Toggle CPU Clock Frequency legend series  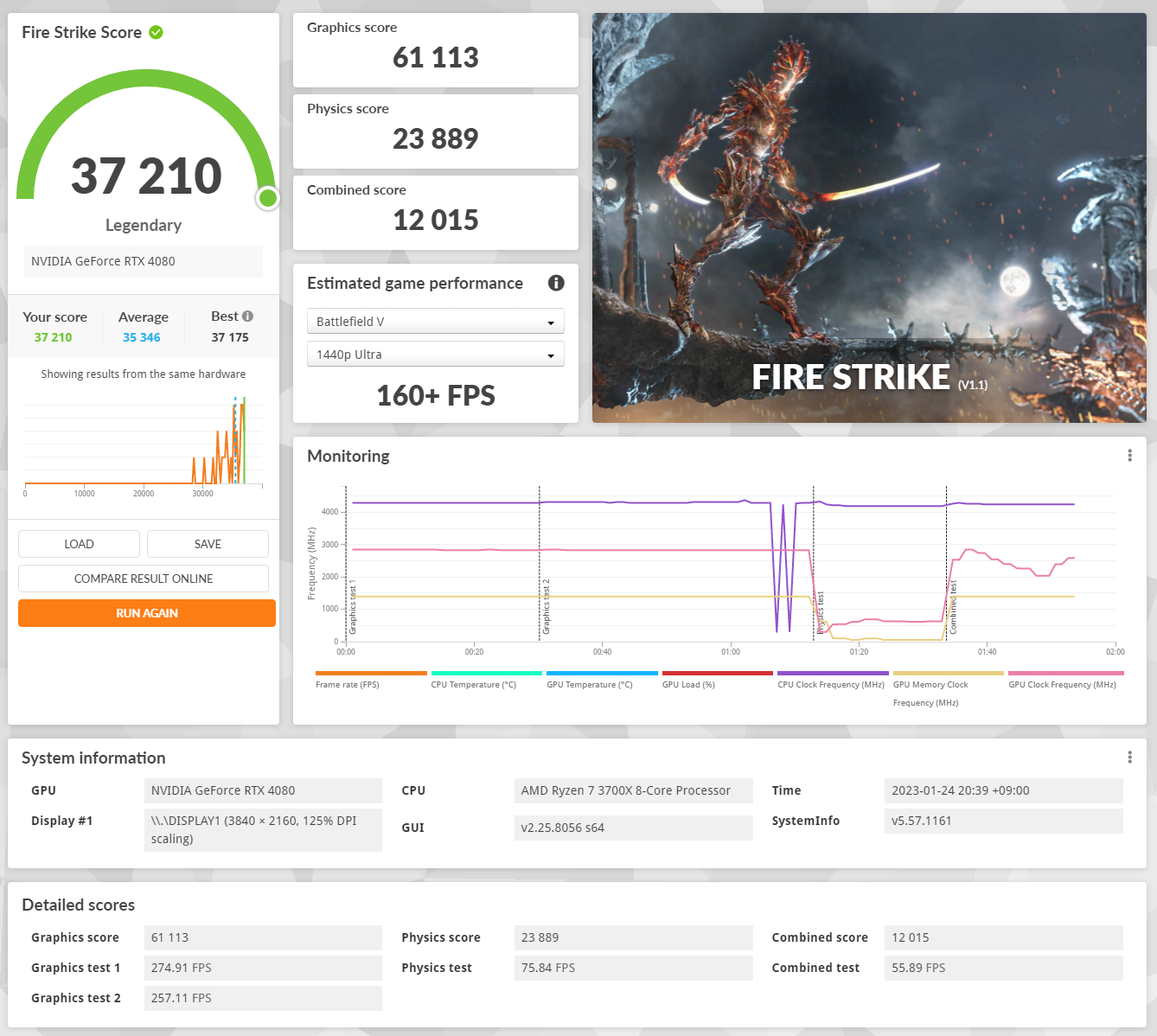[833, 680]
